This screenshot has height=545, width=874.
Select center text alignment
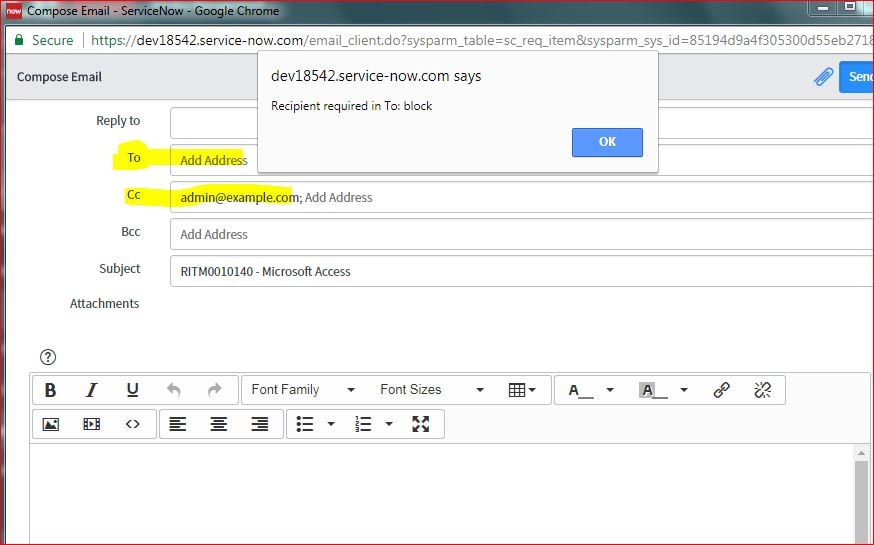click(218, 424)
